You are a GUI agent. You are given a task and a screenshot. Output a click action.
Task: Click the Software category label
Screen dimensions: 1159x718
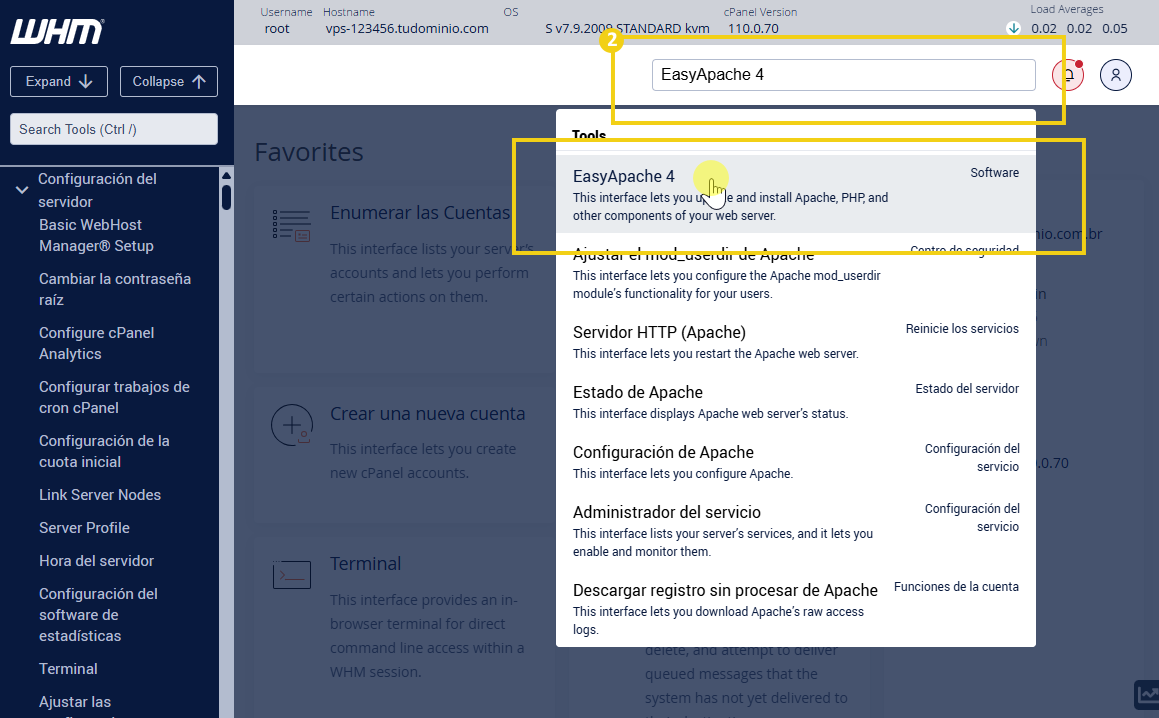[994, 172]
